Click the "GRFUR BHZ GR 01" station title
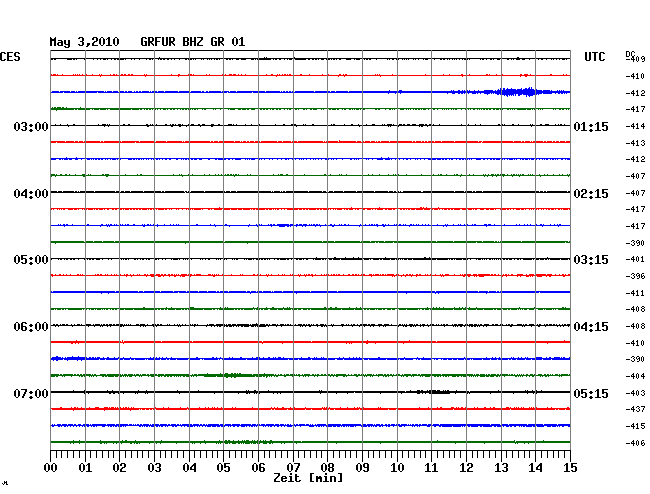This screenshot has width=650, height=494. [x=193, y=42]
